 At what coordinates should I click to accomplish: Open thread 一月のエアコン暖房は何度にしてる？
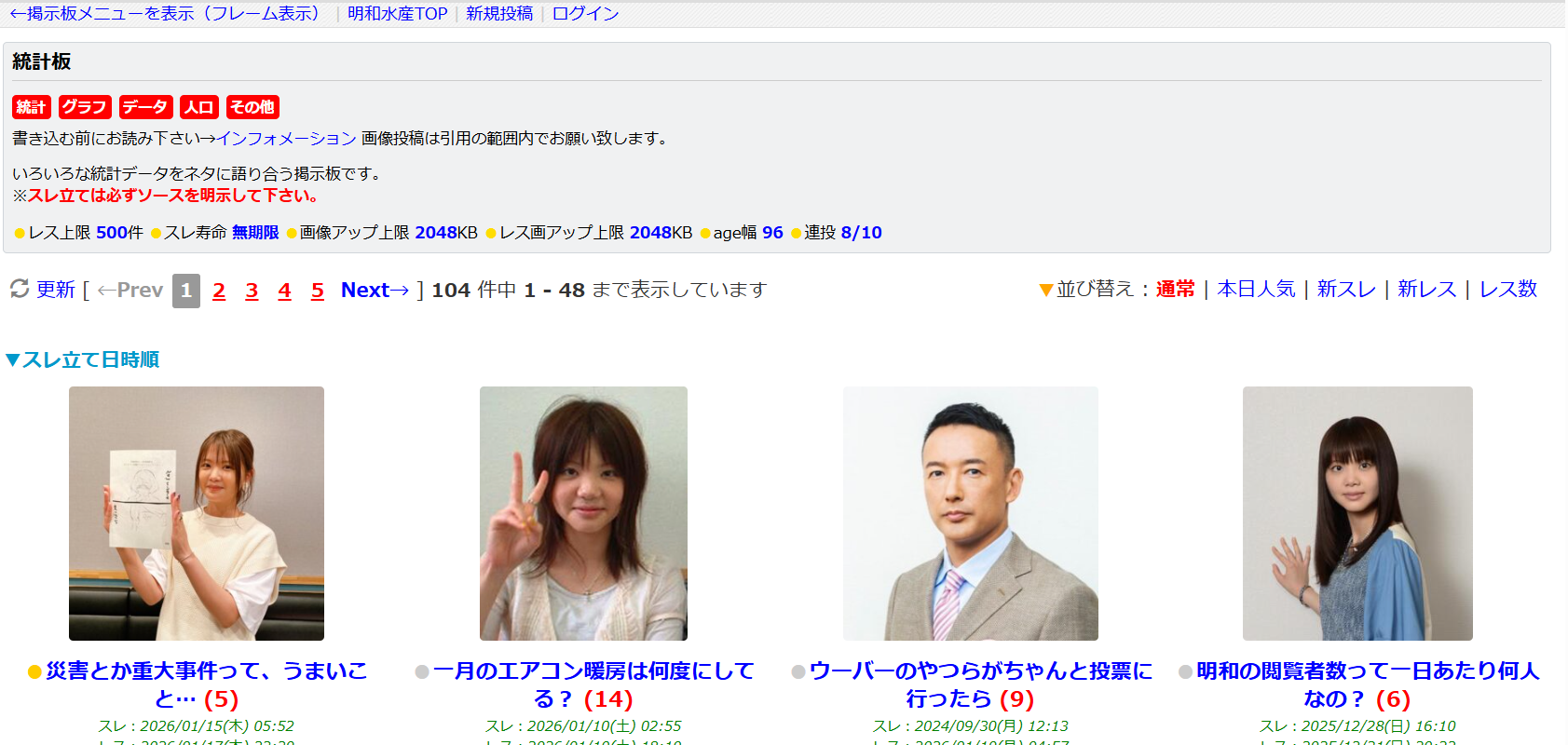click(x=593, y=684)
